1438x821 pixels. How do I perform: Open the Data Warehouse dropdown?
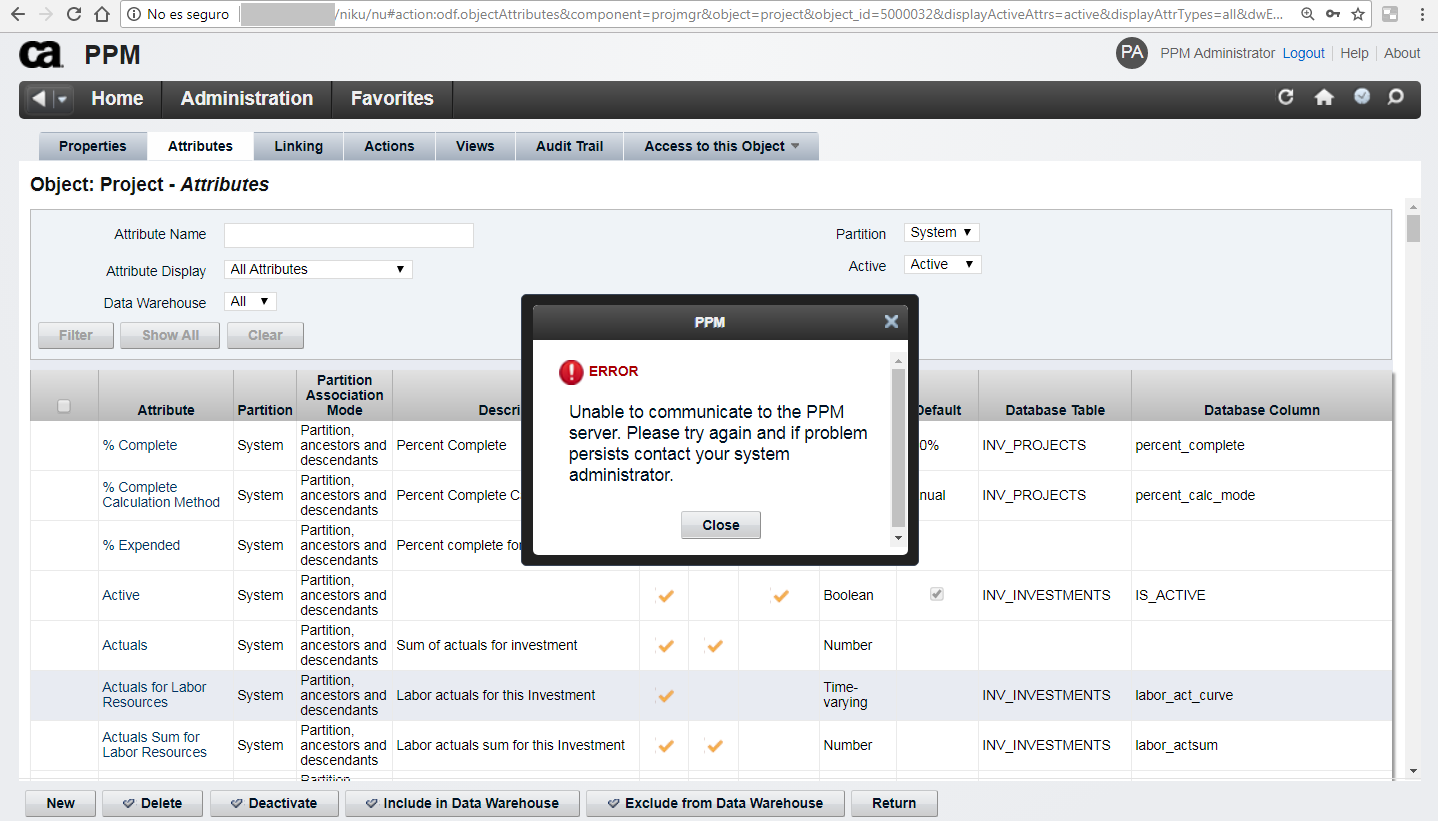coord(250,301)
